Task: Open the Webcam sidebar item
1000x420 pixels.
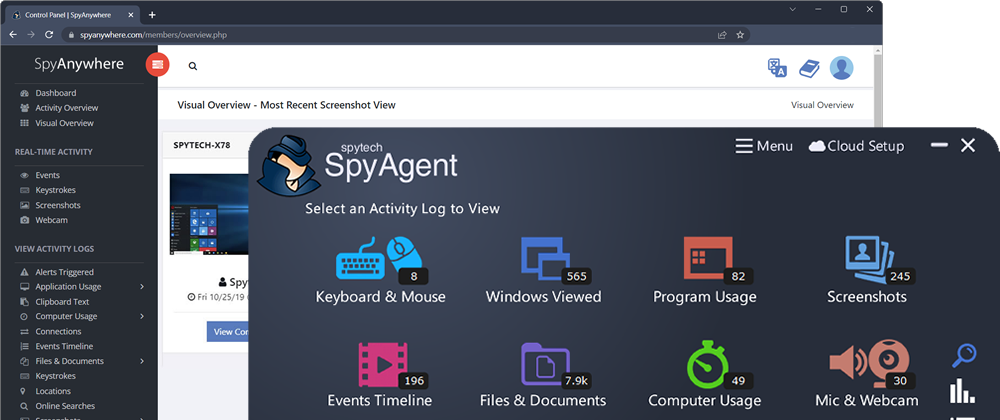Action: tap(51, 220)
